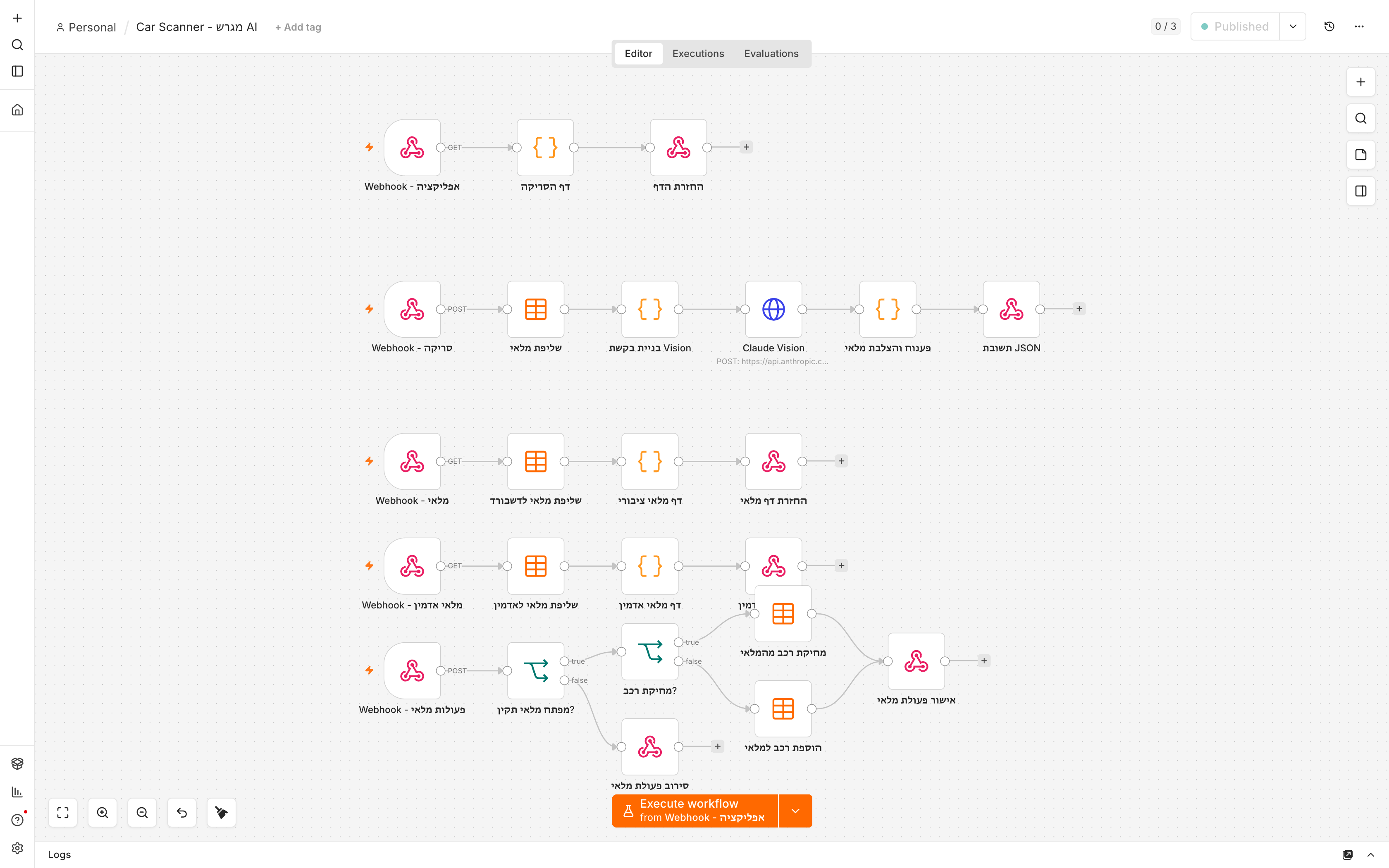Switch to the Editor tab
The image size is (1389, 868).
638,53
